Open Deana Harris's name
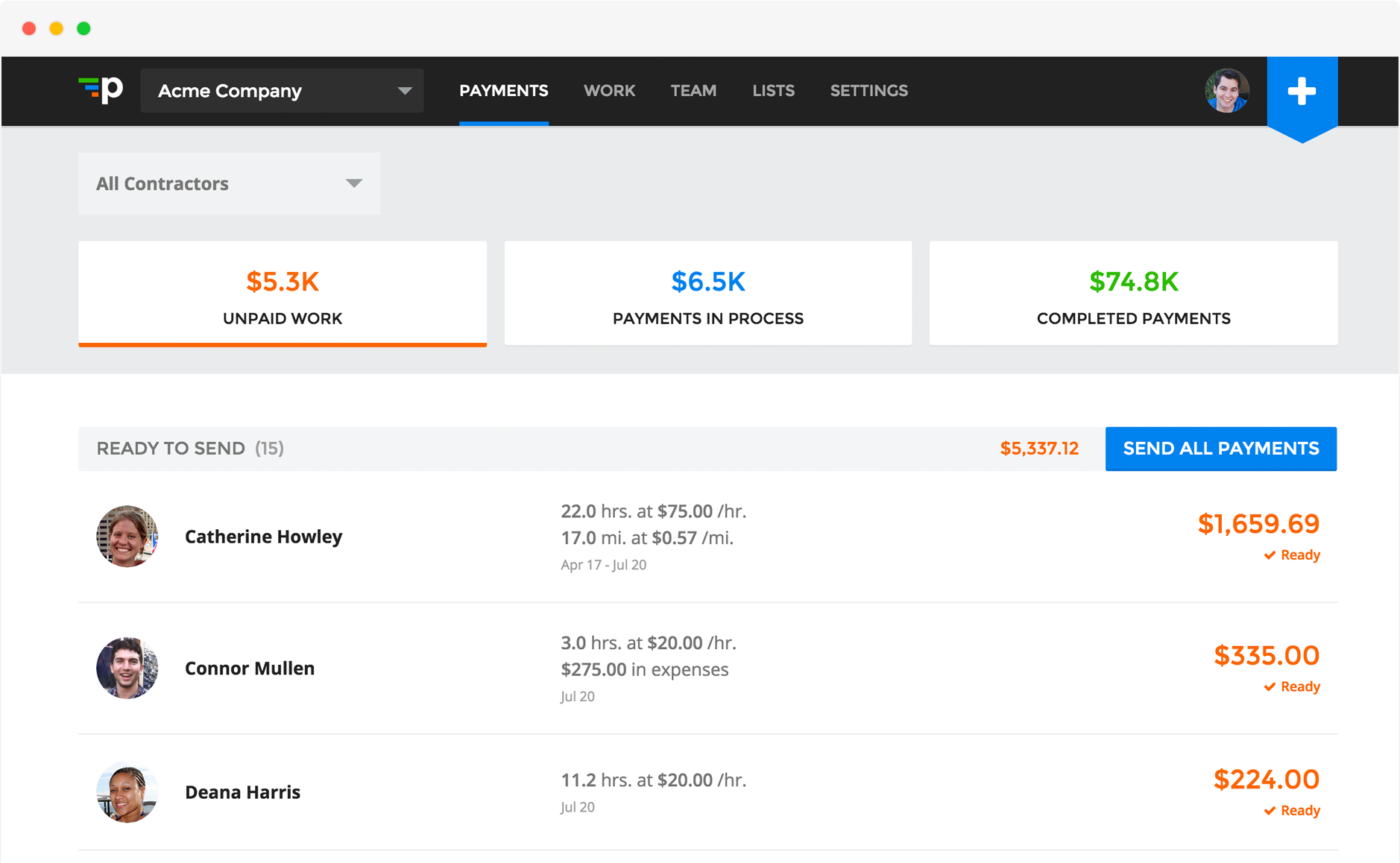The width and height of the screenshot is (1400, 863). point(242,792)
